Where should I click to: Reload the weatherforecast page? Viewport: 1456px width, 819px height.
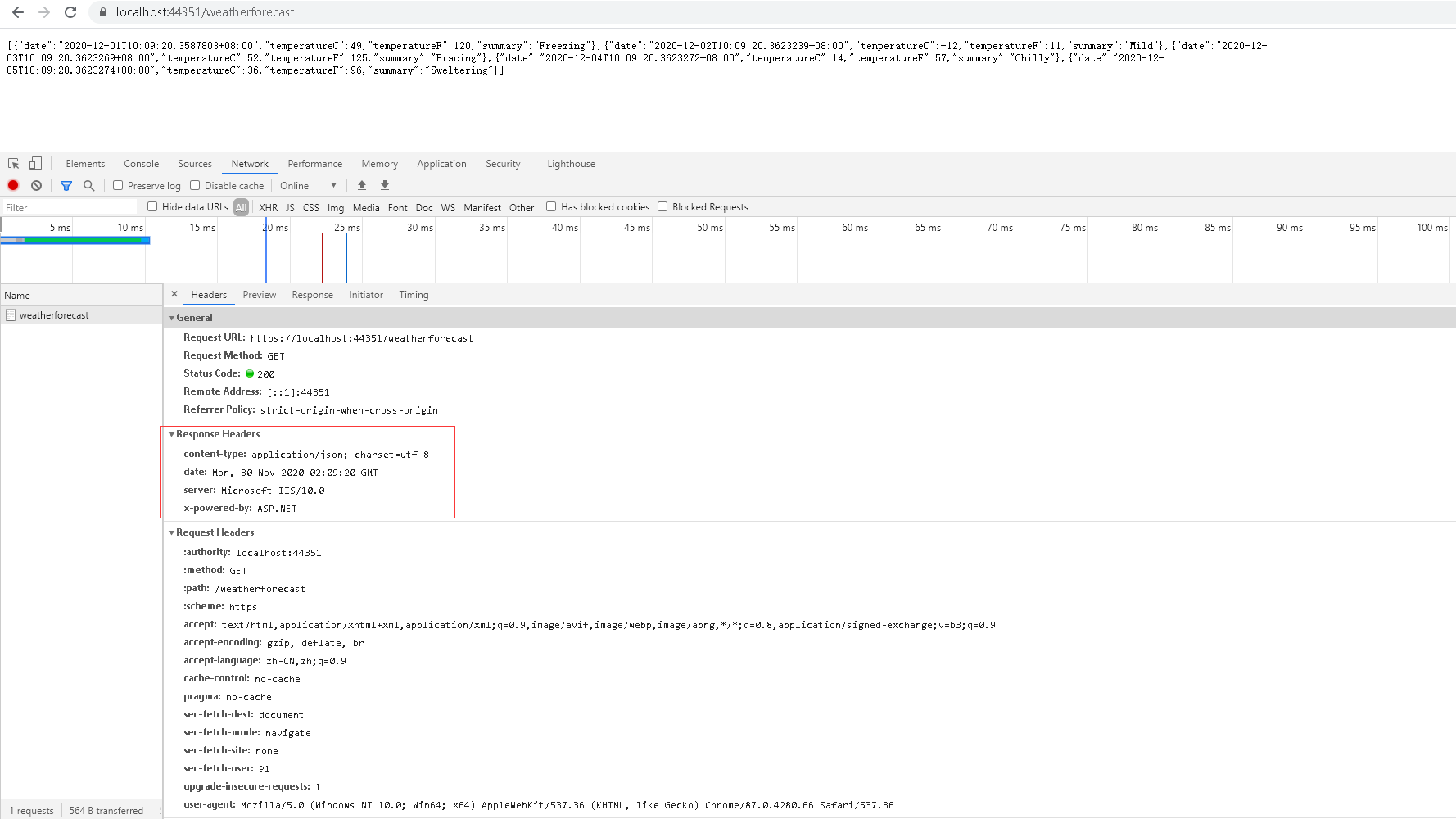pyautogui.click(x=70, y=12)
